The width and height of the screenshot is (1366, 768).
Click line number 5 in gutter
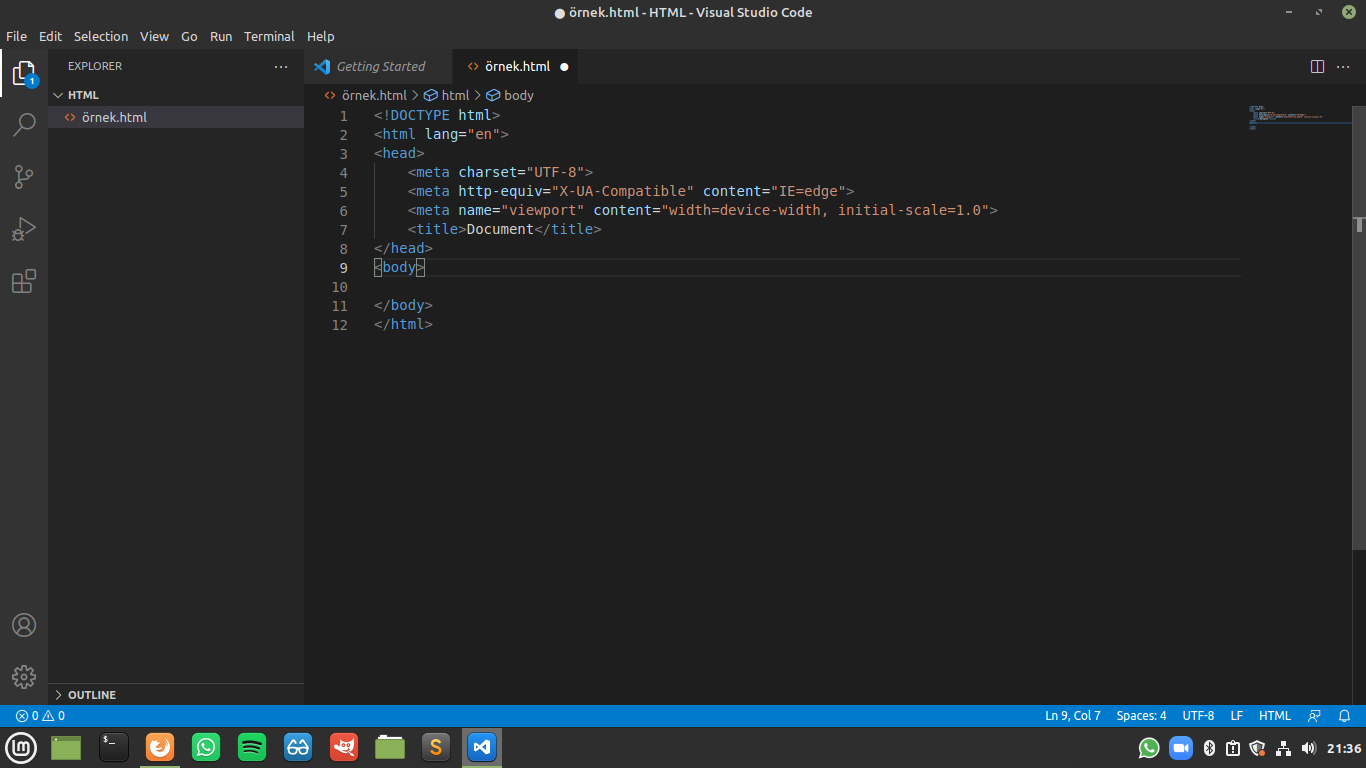click(343, 191)
